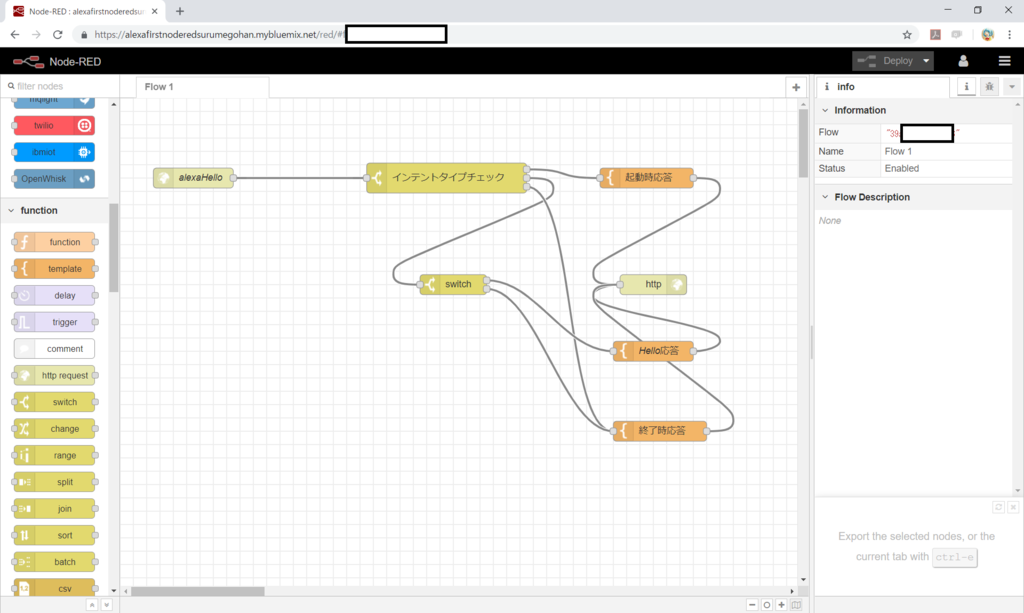Select the 終了時応答 template node
Viewport: 1024px width, 613px height.
[660, 431]
